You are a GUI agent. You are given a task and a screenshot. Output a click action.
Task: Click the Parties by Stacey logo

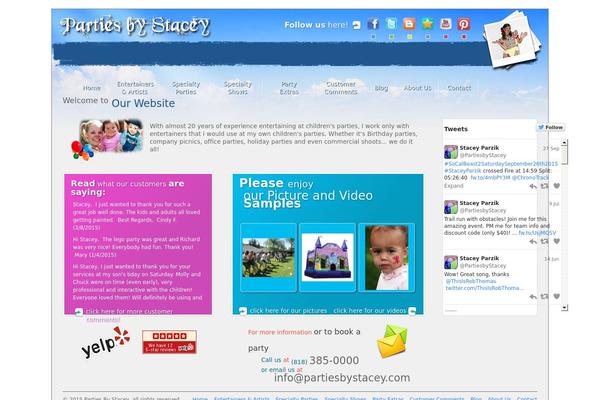135,26
